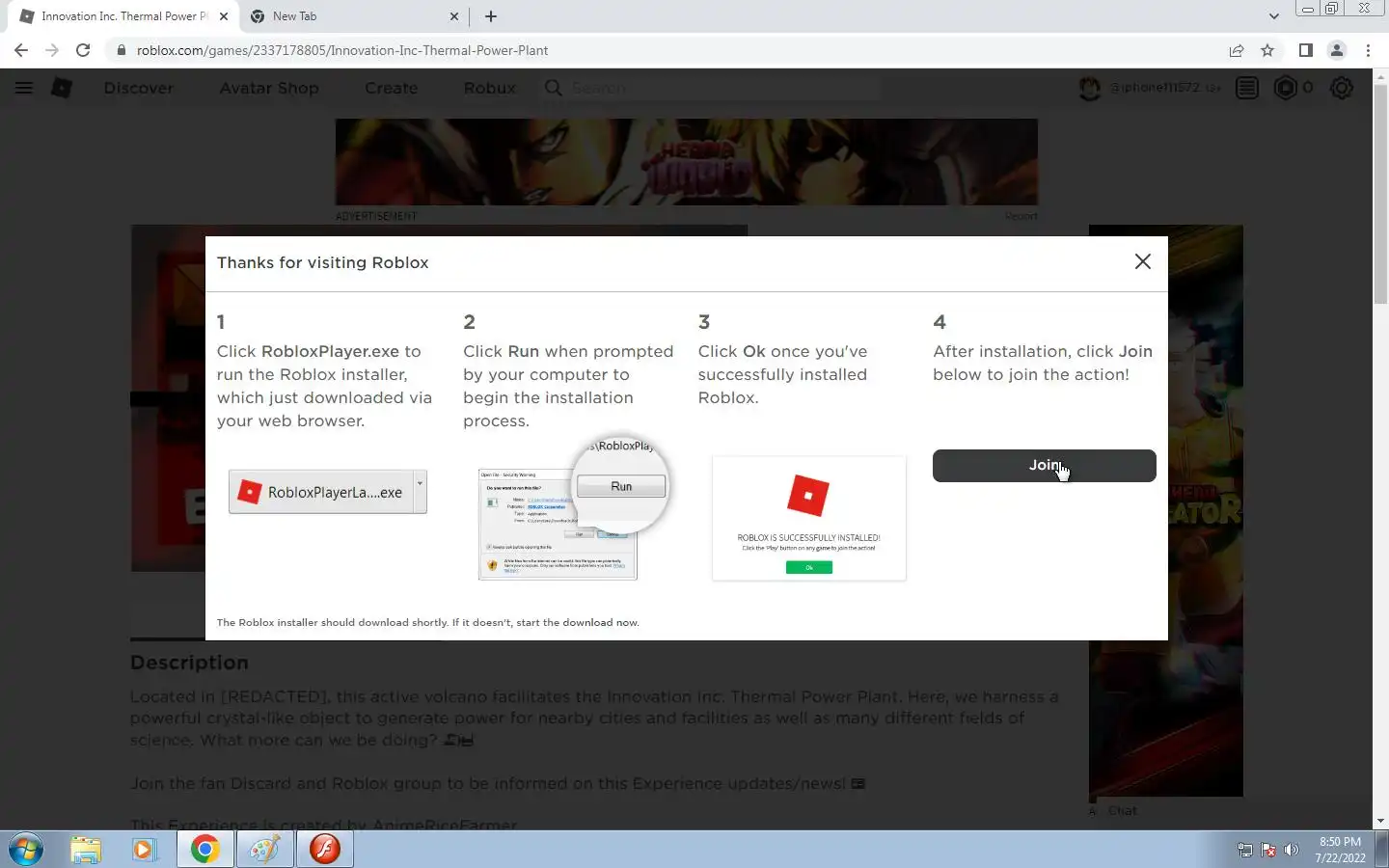The width and height of the screenshot is (1389, 868).
Task: Open the Roblox hamburger menu
Action: coord(24,88)
